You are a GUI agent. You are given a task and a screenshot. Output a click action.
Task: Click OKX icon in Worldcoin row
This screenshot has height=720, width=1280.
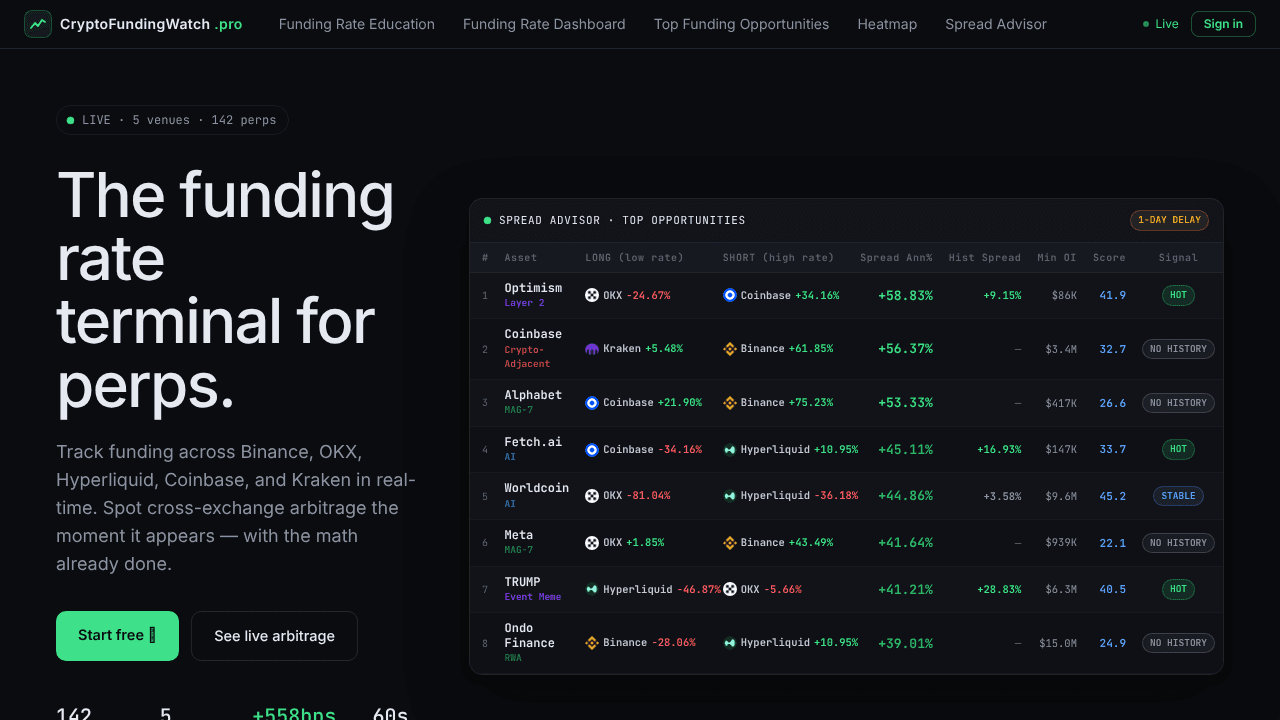592,496
